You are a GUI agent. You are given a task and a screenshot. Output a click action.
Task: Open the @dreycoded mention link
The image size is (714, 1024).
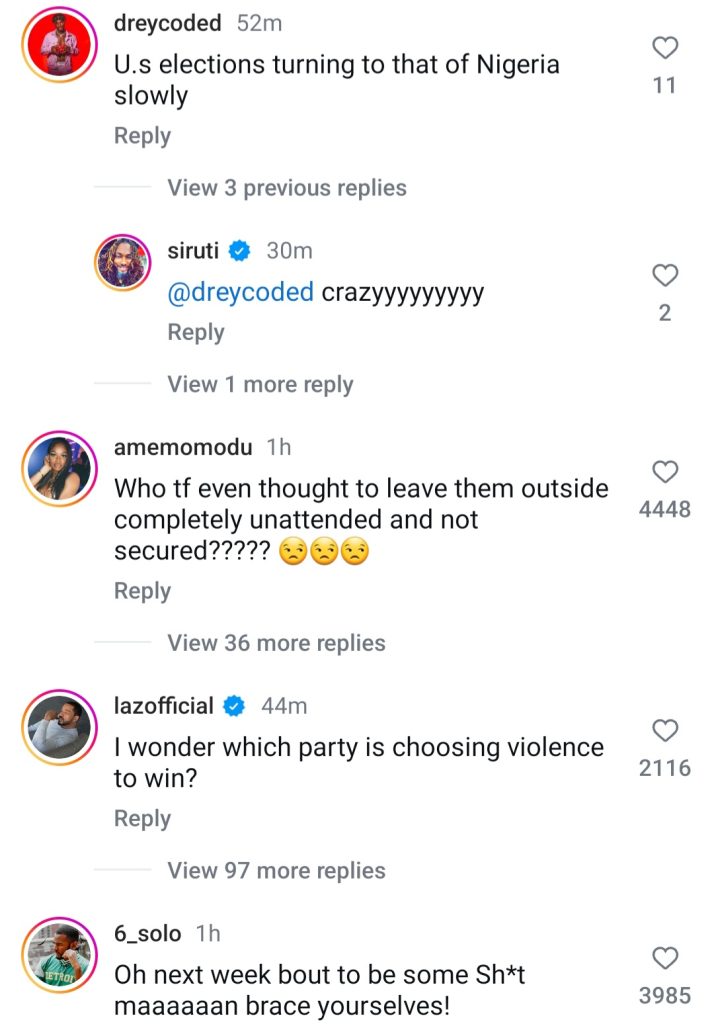241,293
